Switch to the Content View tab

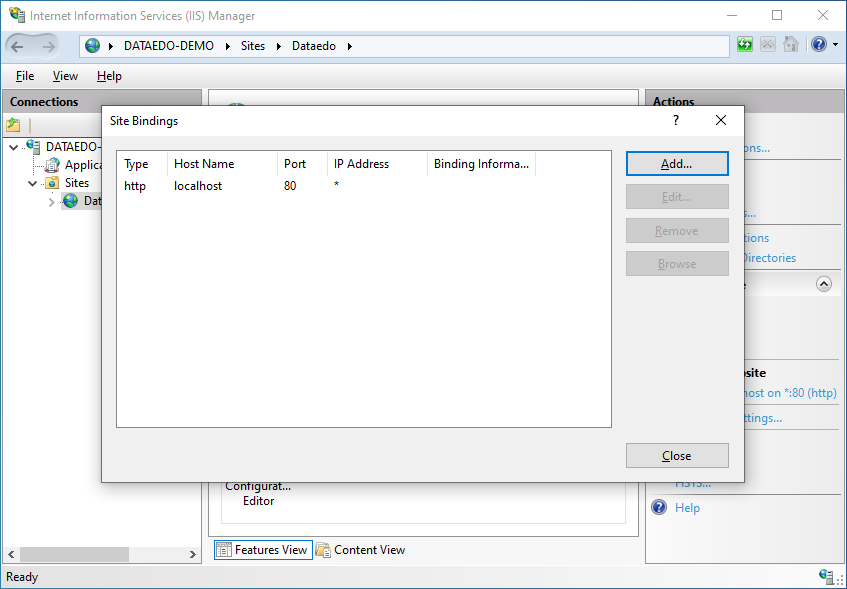361,550
